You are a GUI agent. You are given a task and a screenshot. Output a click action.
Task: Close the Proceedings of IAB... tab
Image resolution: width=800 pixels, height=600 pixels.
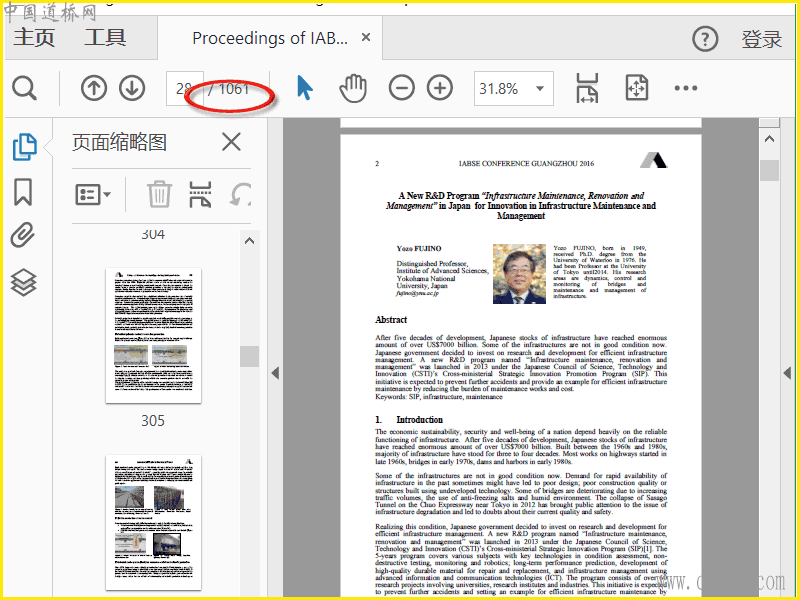click(366, 37)
